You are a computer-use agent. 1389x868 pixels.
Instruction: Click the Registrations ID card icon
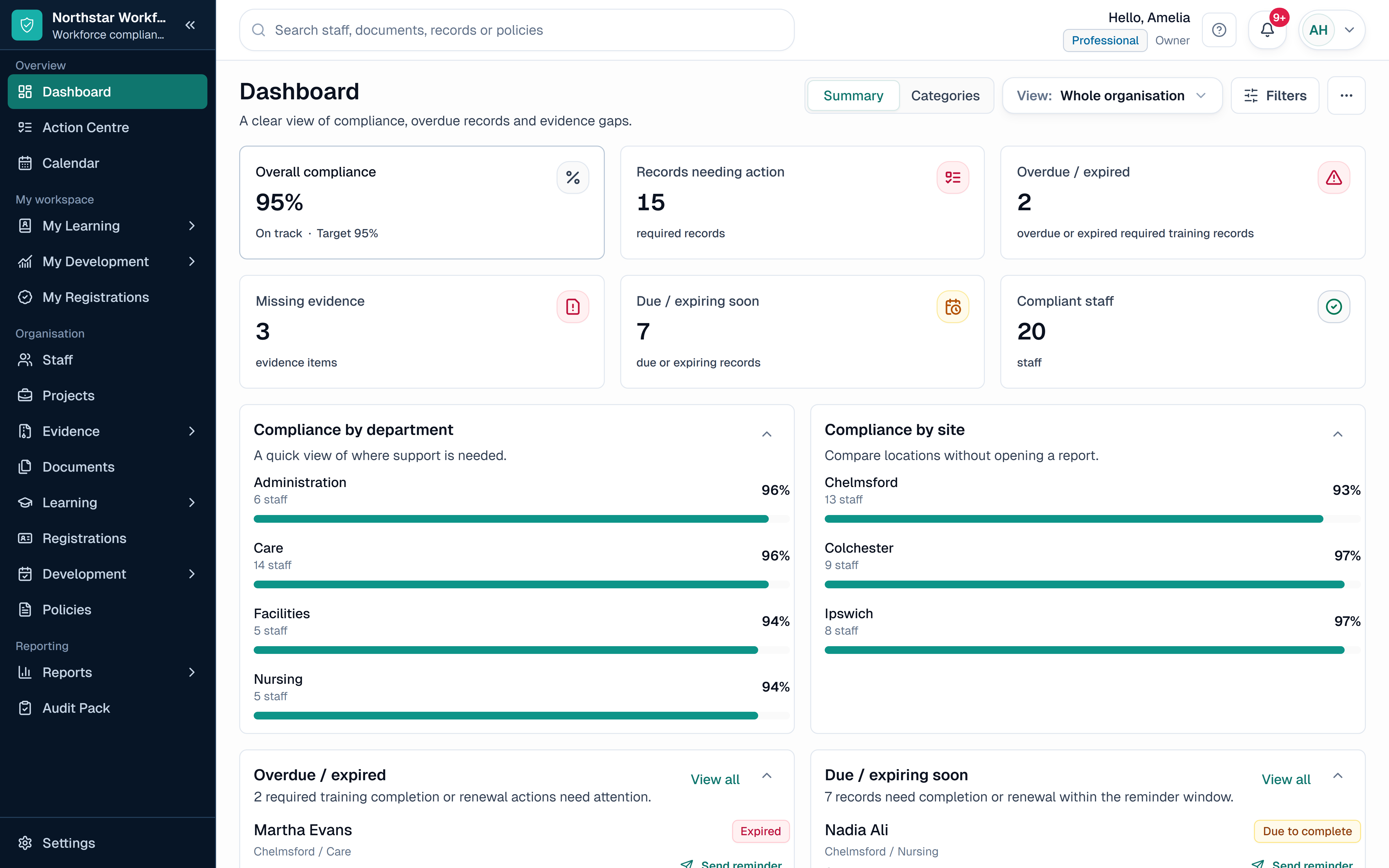tap(25, 538)
